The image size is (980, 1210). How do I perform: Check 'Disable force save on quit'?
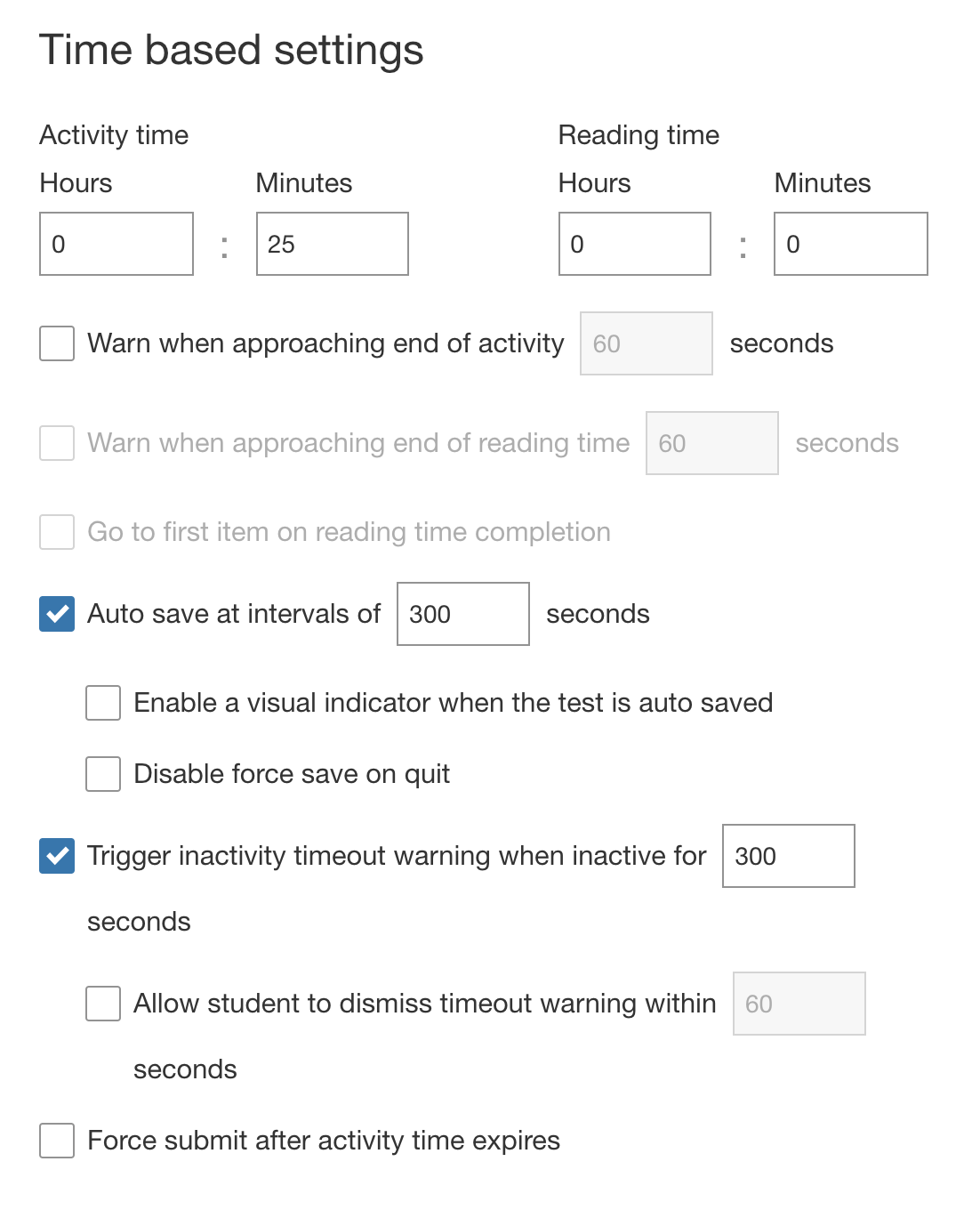coord(102,774)
